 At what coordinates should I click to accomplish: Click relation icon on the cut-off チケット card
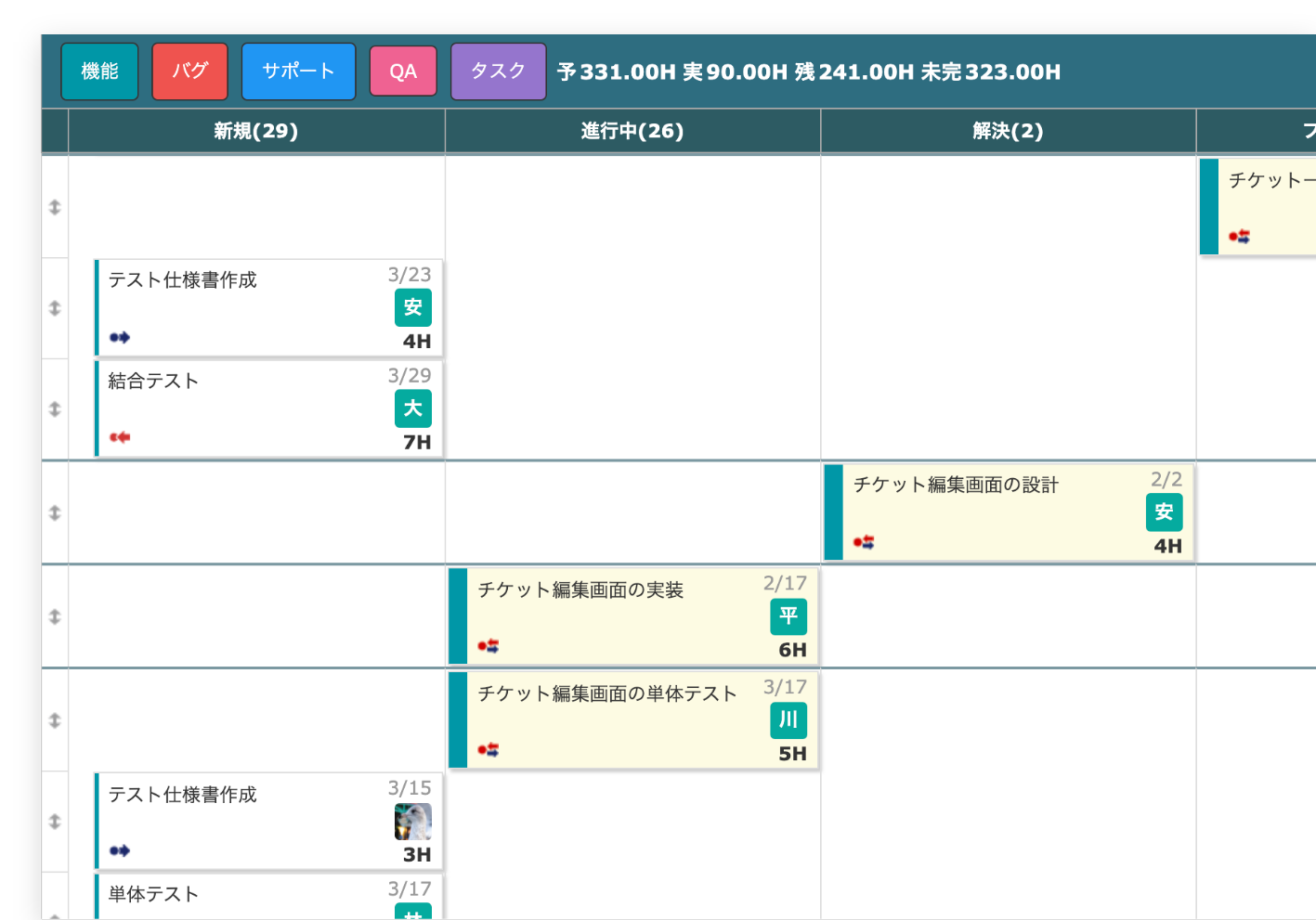click(x=1239, y=237)
